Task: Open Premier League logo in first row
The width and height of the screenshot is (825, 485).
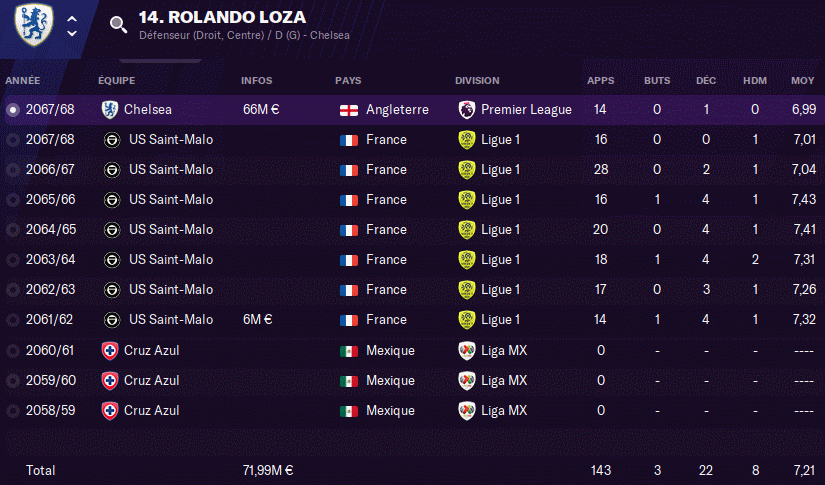Action: pyautogui.click(x=467, y=109)
